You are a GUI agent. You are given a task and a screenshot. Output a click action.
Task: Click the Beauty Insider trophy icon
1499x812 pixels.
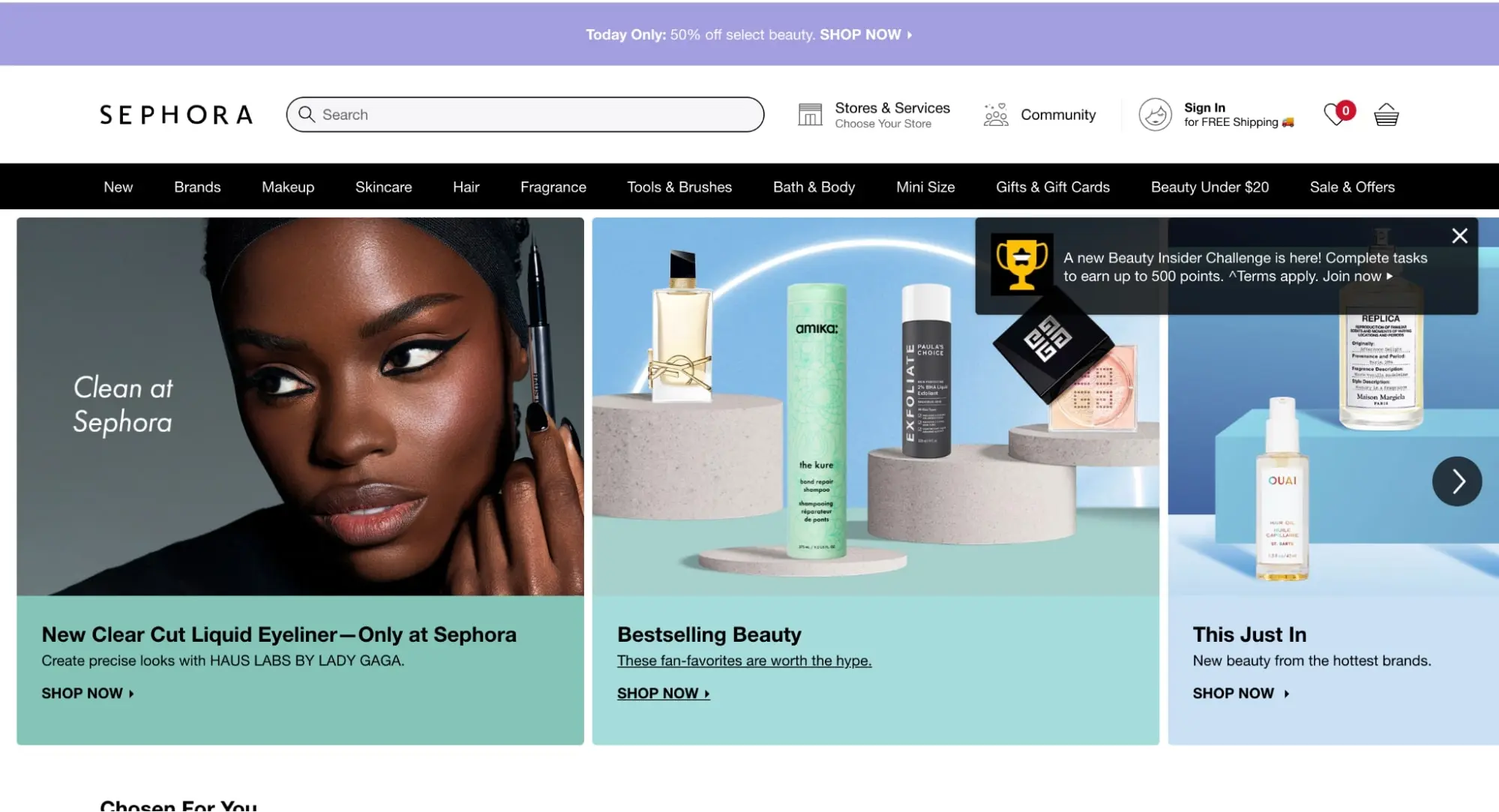1021,265
